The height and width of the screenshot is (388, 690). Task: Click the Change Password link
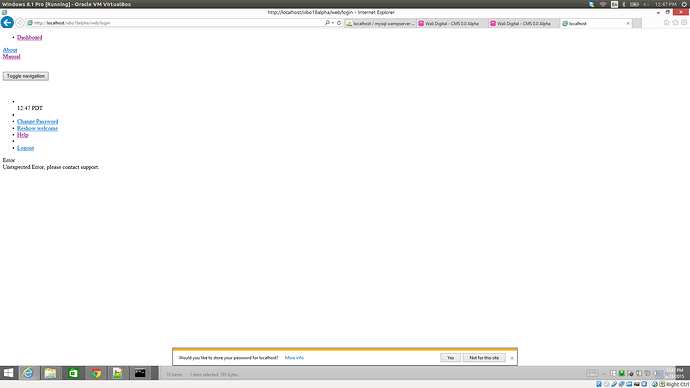(x=37, y=121)
